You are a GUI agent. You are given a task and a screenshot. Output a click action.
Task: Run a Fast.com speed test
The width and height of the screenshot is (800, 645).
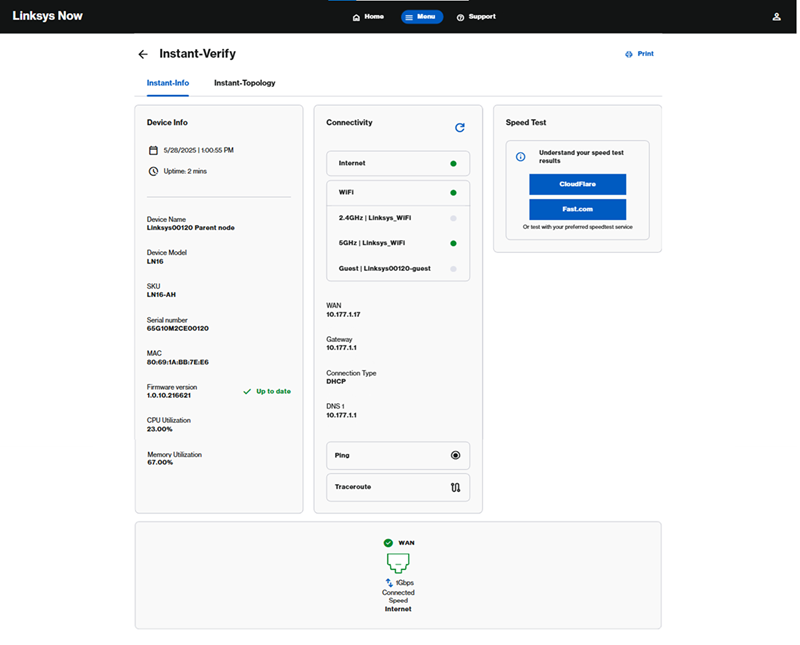pos(577,208)
